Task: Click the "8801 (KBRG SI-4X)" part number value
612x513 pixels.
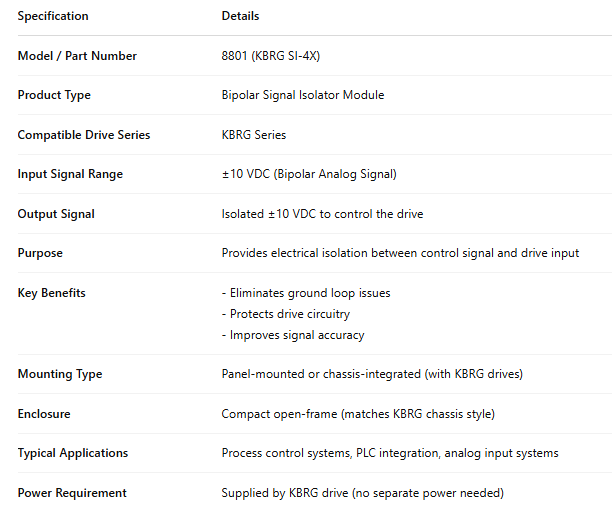Action: [273, 56]
